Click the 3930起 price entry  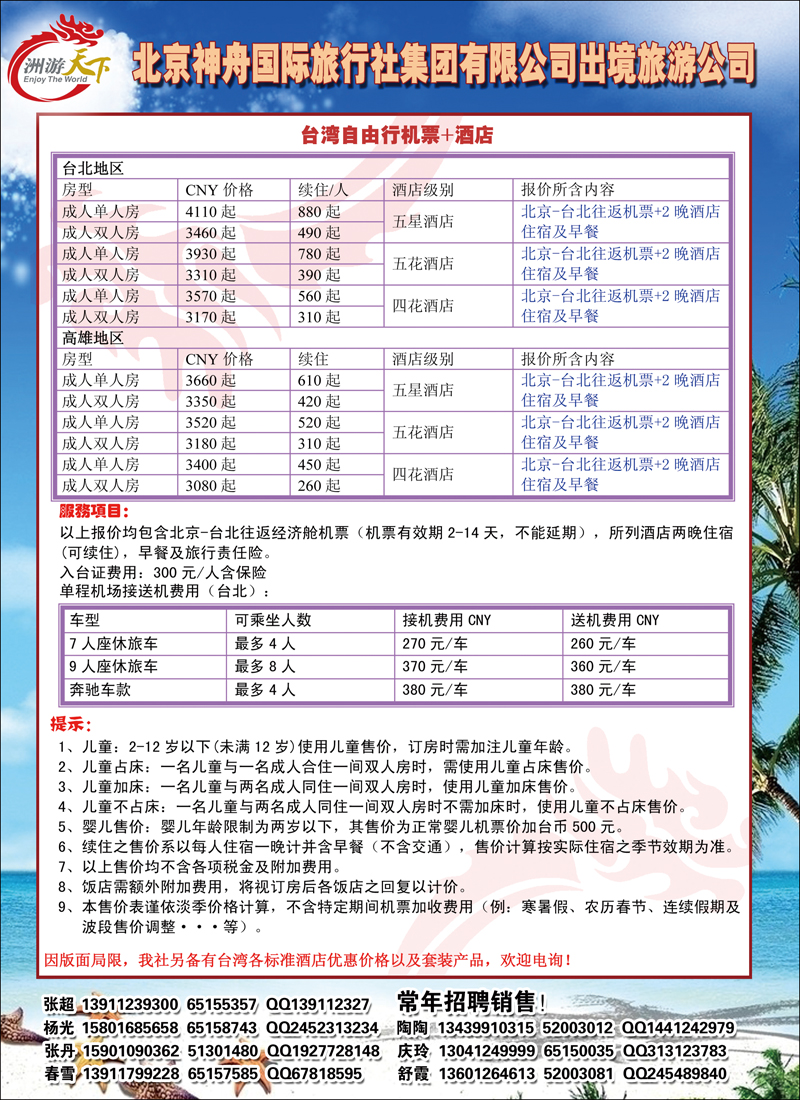point(211,253)
